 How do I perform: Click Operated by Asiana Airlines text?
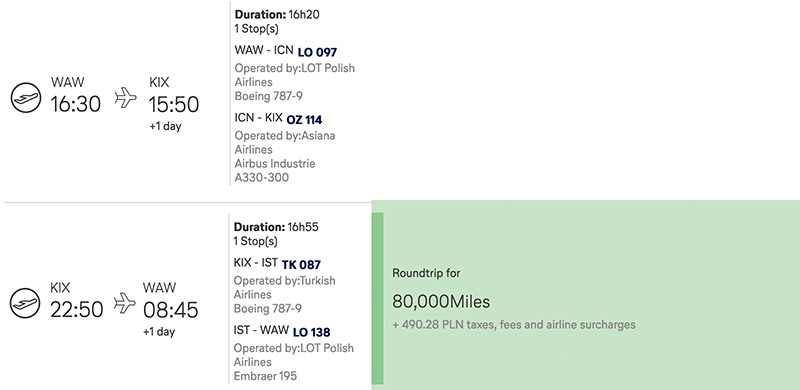point(285,142)
